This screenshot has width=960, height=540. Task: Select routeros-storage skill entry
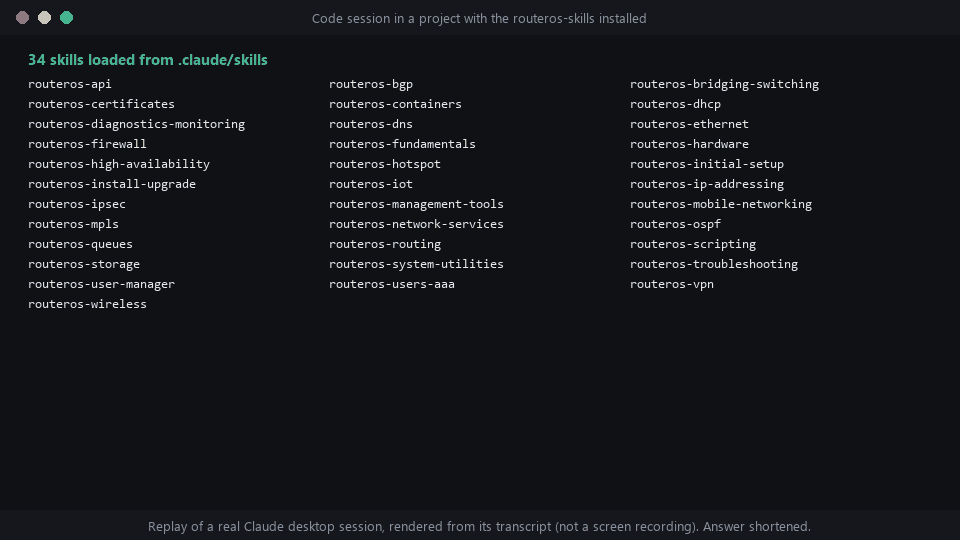click(84, 264)
